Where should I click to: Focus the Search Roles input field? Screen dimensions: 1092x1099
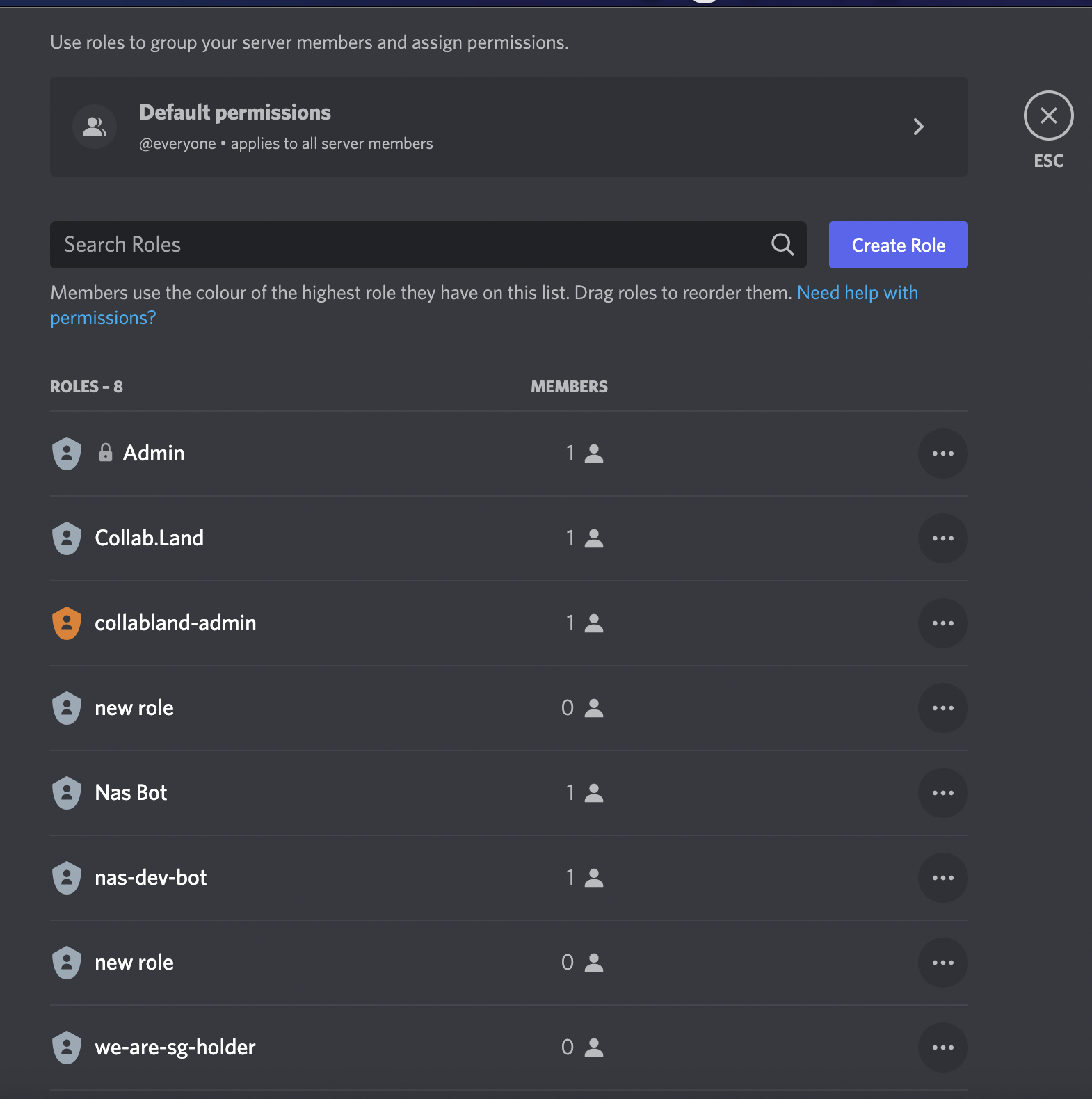(x=428, y=245)
